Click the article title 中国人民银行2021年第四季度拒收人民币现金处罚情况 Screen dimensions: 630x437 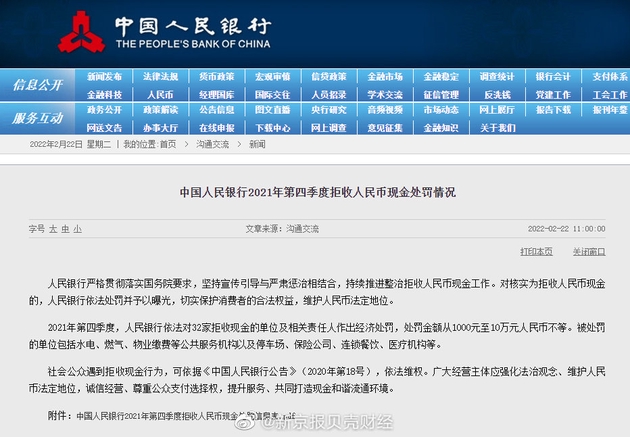317,192
